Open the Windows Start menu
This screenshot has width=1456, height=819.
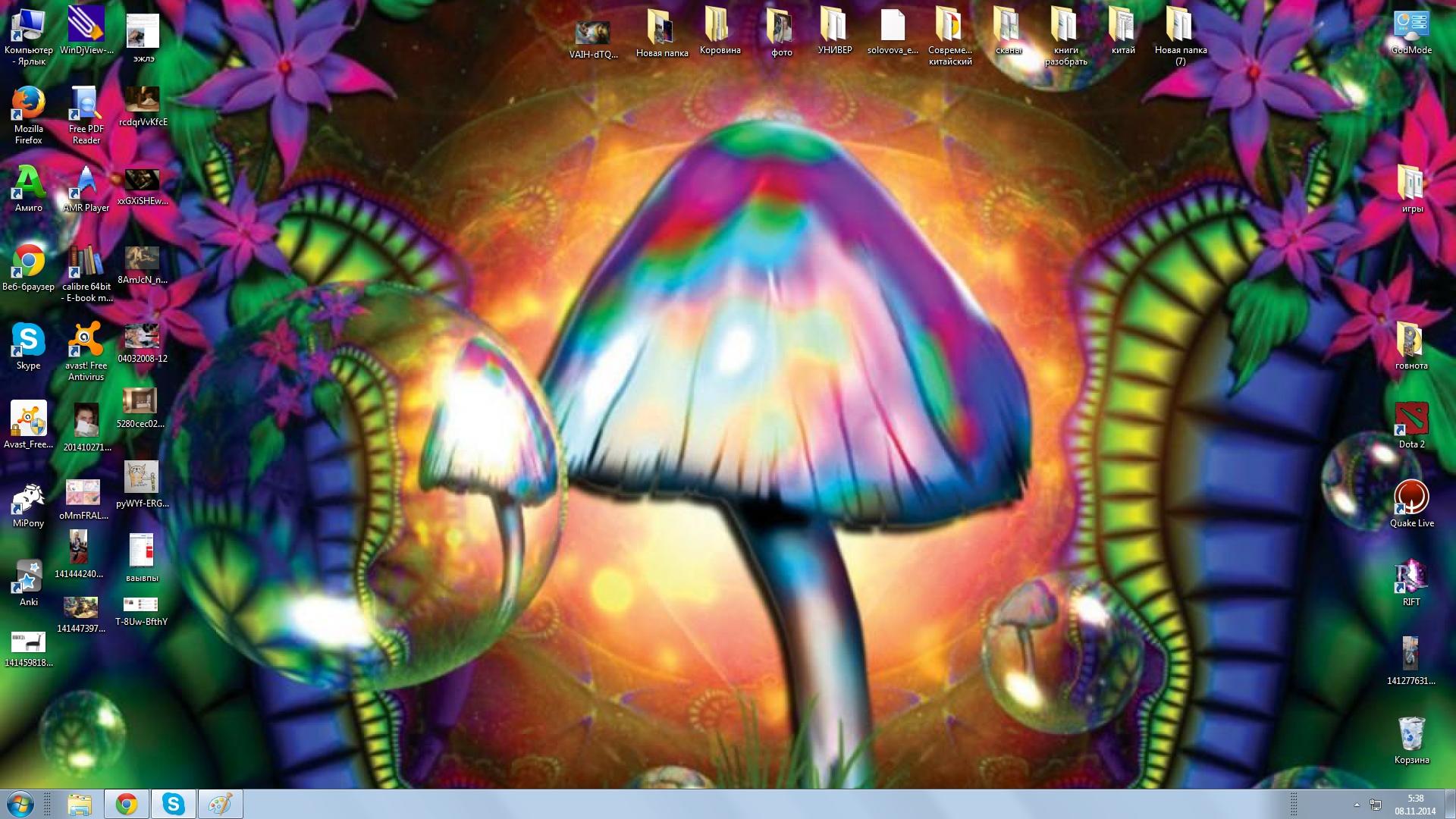coord(20,804)
